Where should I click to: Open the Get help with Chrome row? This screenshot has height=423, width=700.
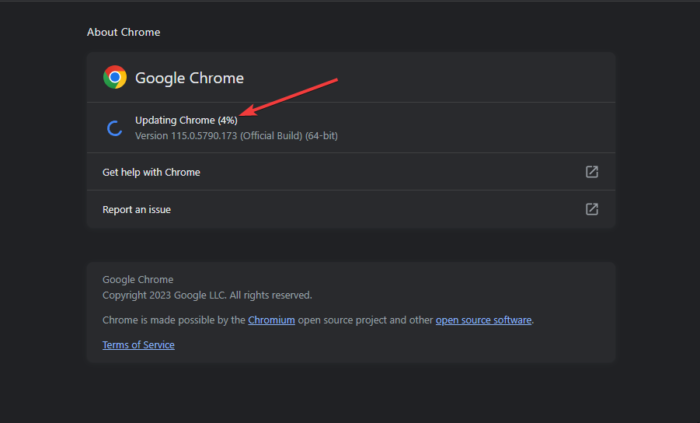click(151, 172)
